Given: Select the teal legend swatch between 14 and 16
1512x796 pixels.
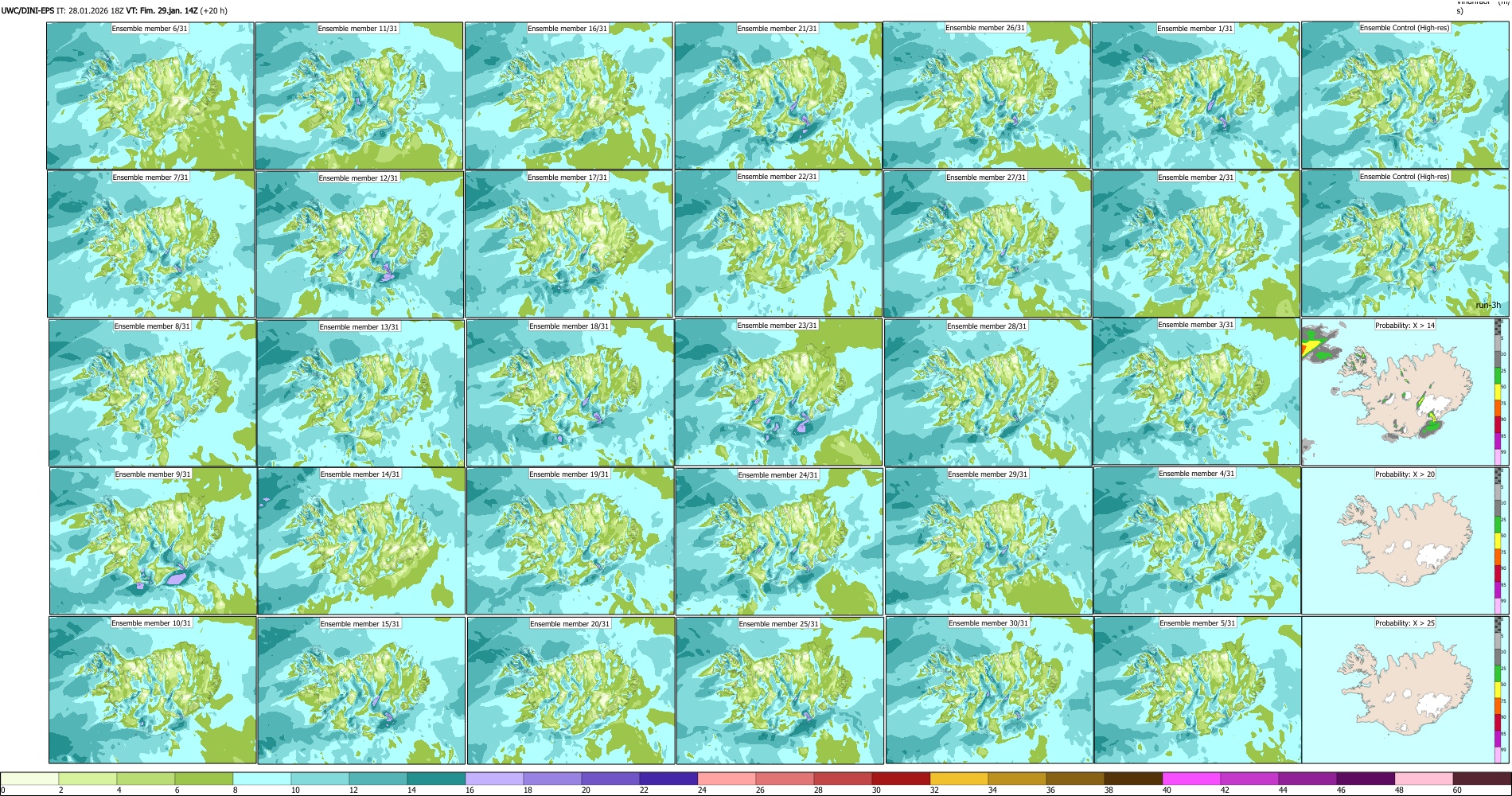Looking at the screenshot, I should (x=436, y=778).
